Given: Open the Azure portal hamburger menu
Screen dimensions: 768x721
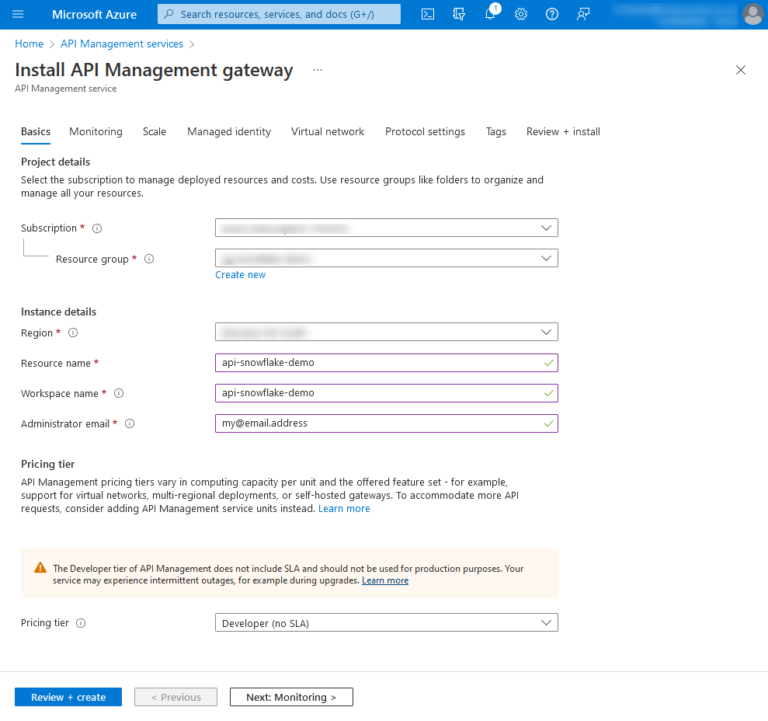Looking at the screenshot, I should click(17, 14).
